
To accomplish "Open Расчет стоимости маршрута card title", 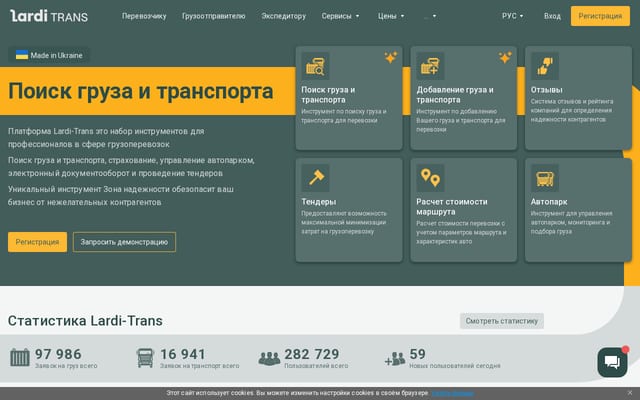I will click(x=452, y=207).
